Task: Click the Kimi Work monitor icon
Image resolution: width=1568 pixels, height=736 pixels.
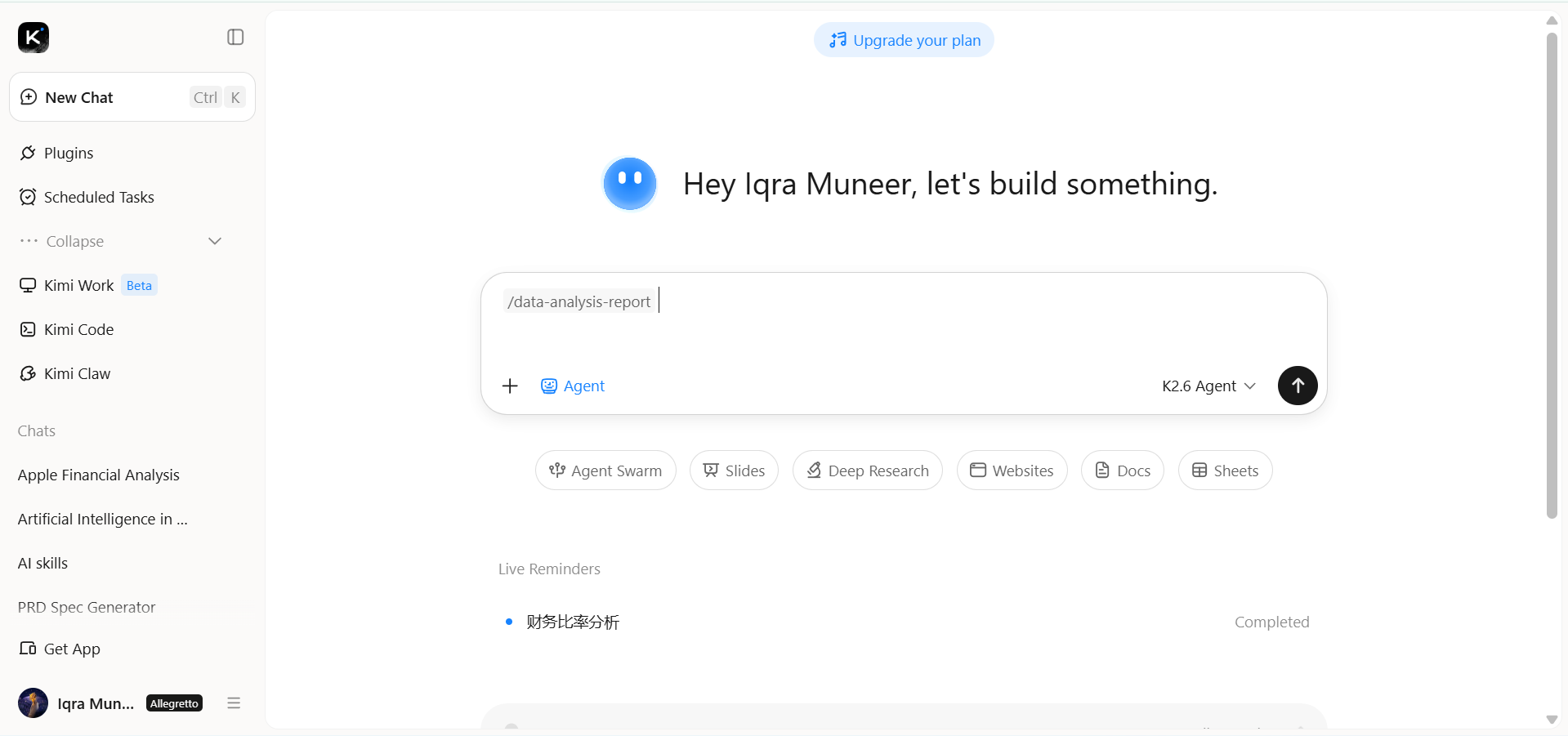Action: [28, 286]
